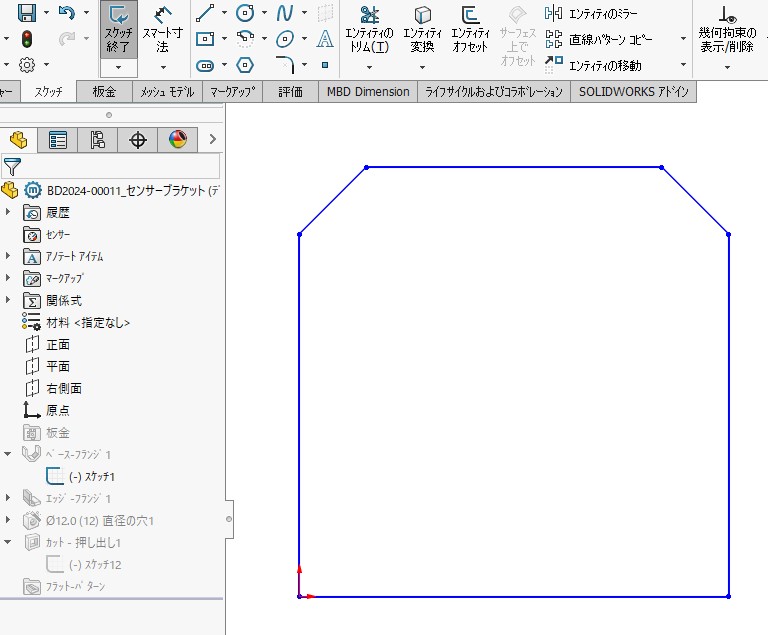Select the Circle sketch tool
Viewport: 768px width, 635px height.
[245, 13]
